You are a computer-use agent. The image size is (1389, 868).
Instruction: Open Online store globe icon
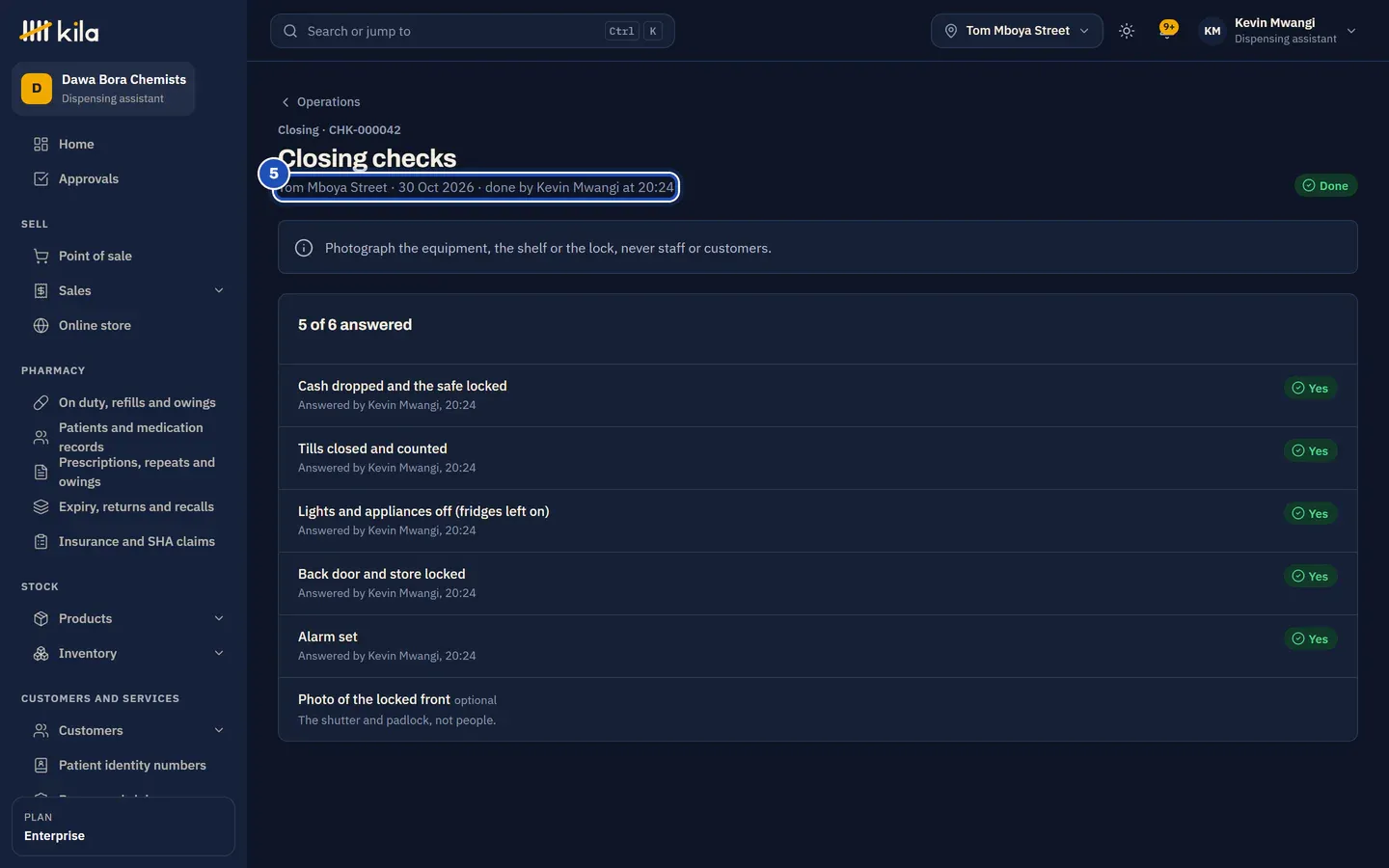tap(41, 325)
